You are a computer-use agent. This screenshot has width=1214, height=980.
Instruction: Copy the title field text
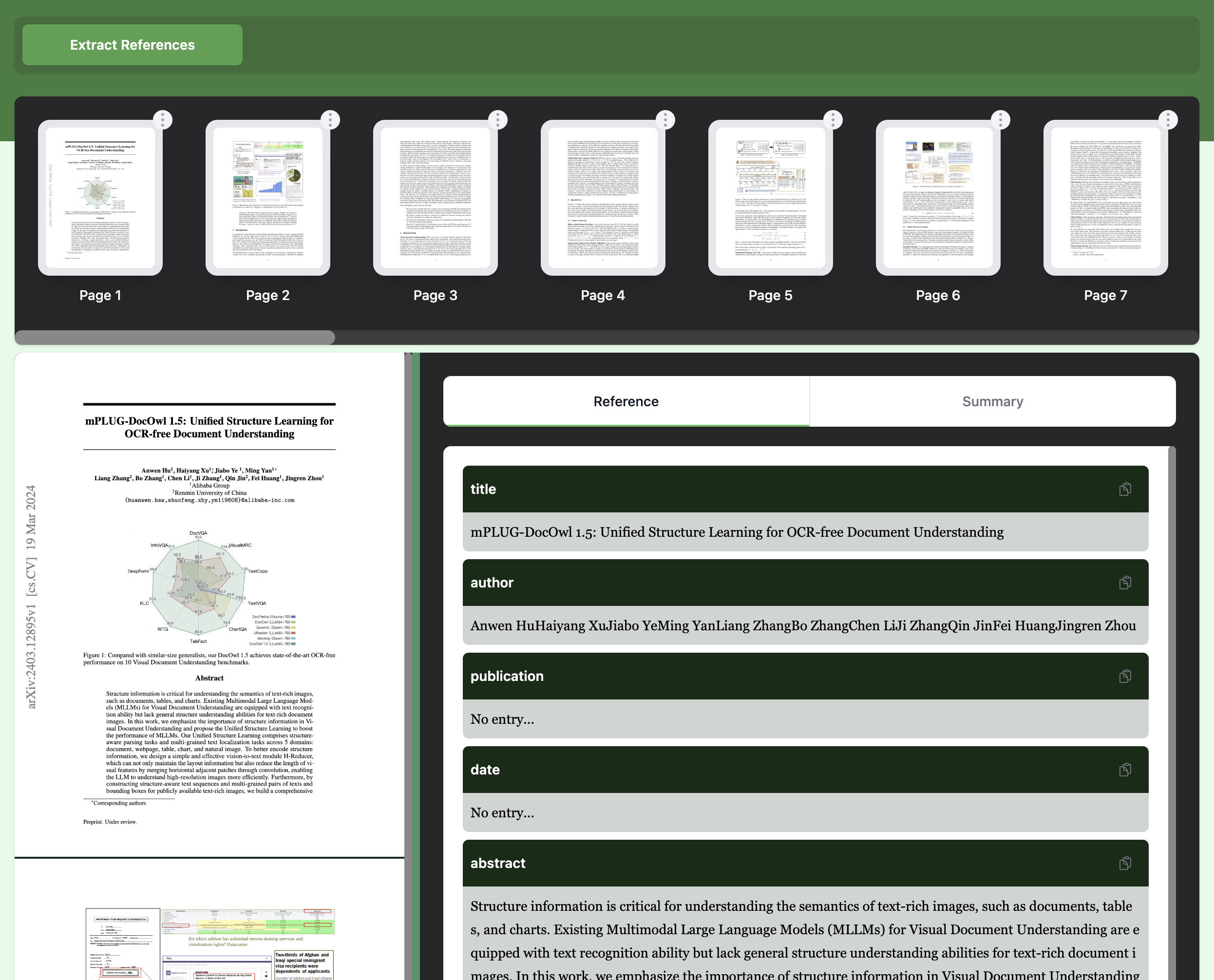click(1125, 489)
